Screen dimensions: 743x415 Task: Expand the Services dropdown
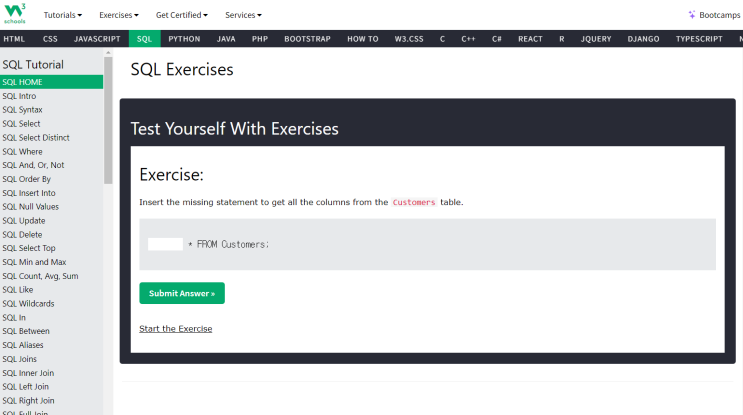[x=243, y=15]
